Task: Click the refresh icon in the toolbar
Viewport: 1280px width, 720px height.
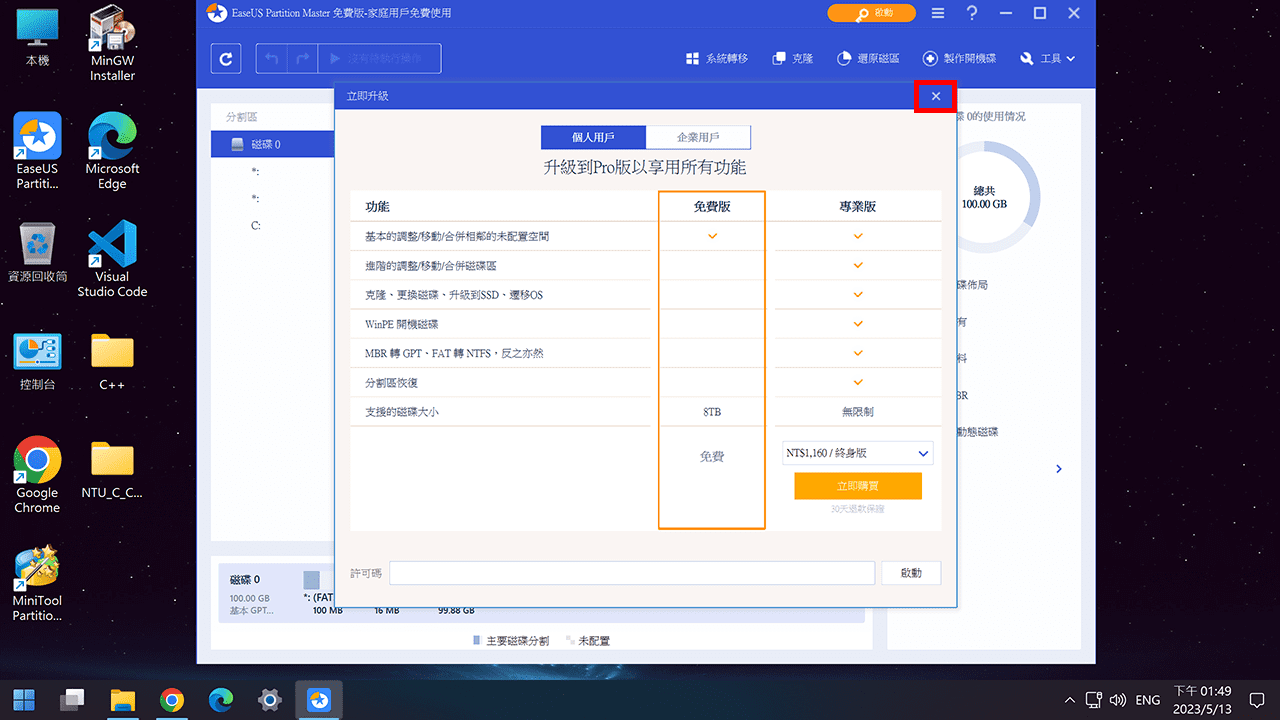Action: tap(225, 58)
